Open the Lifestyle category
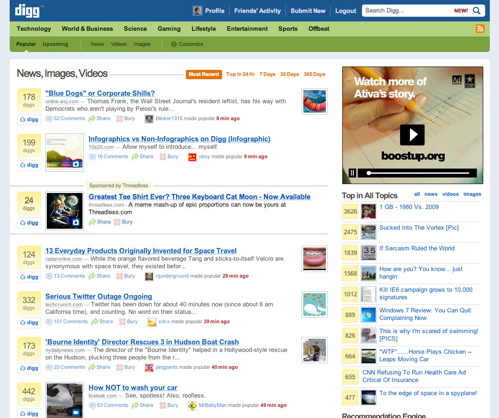Viewport: 499px width, 418px height. 204,29
